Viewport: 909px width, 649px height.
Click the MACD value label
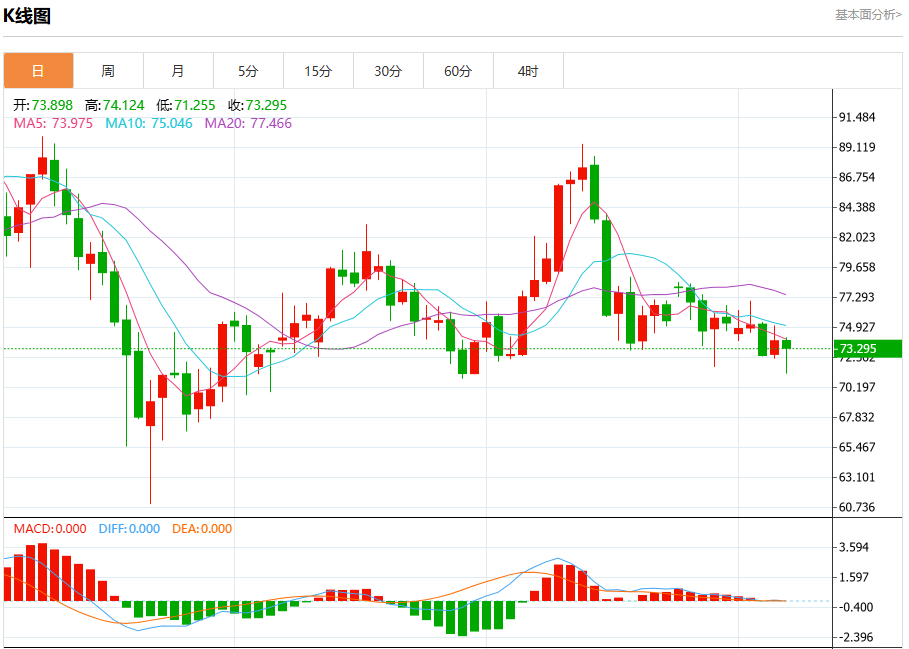pyautogui.click(x=50, y=528)
